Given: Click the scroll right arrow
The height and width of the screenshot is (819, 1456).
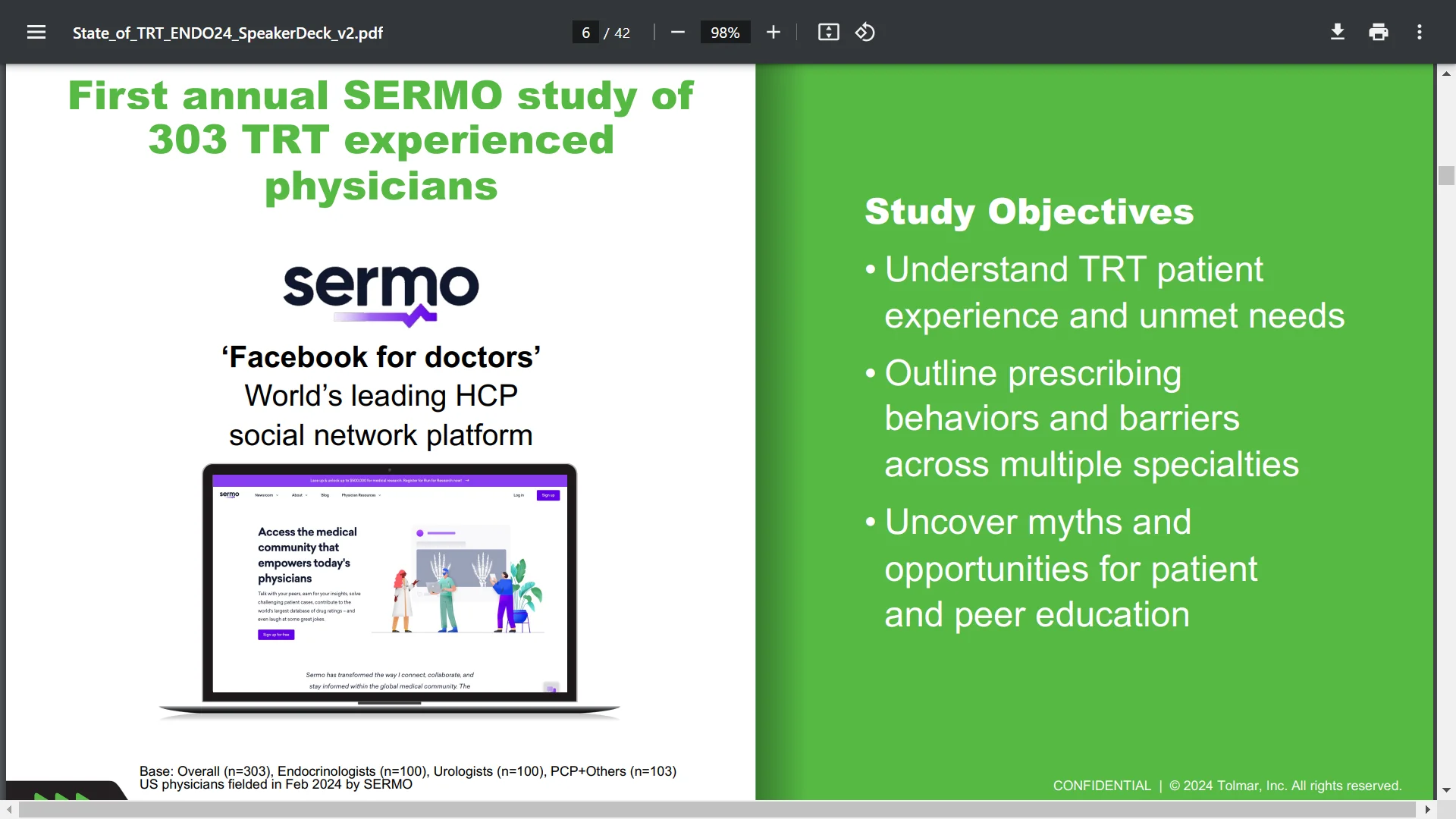Looking at the screenshot, I should pyautogui.click(x=1427, y=810).
